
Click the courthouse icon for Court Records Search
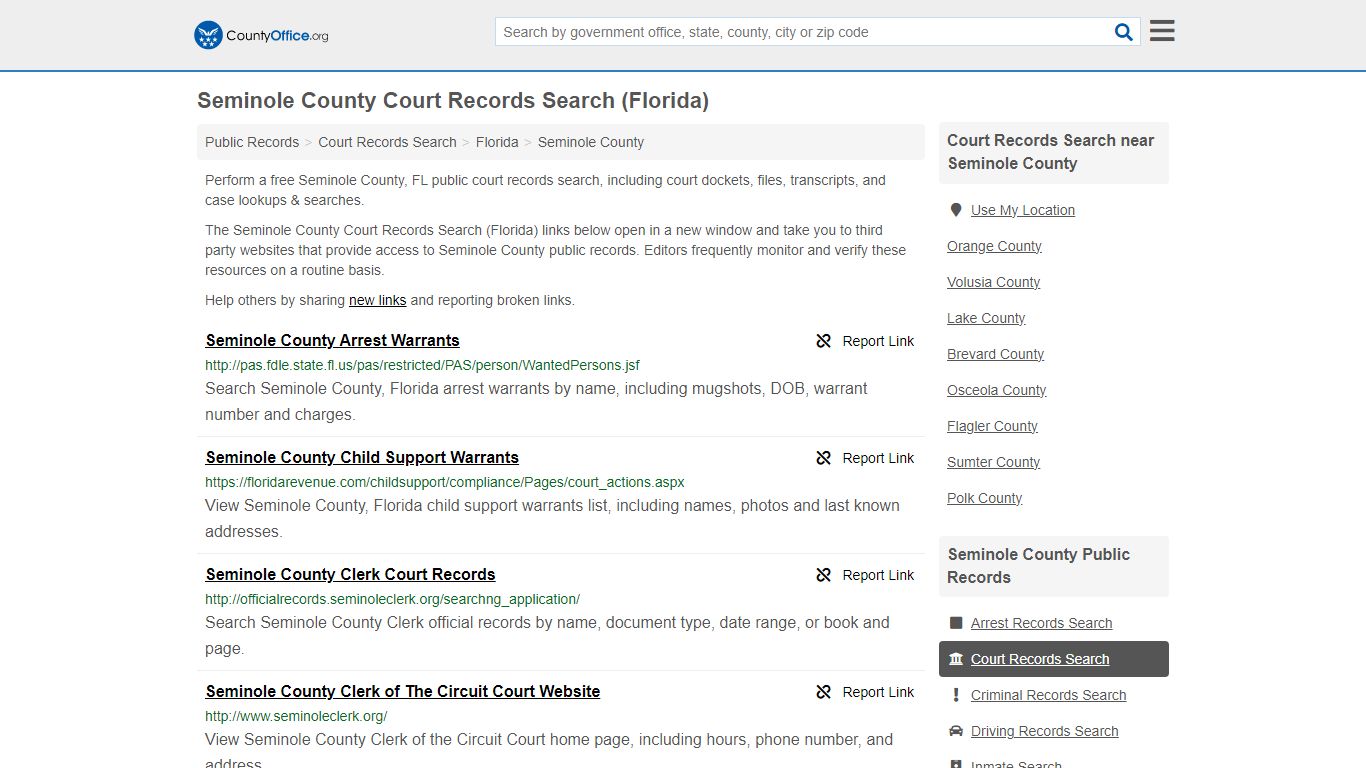pos(956,659)
